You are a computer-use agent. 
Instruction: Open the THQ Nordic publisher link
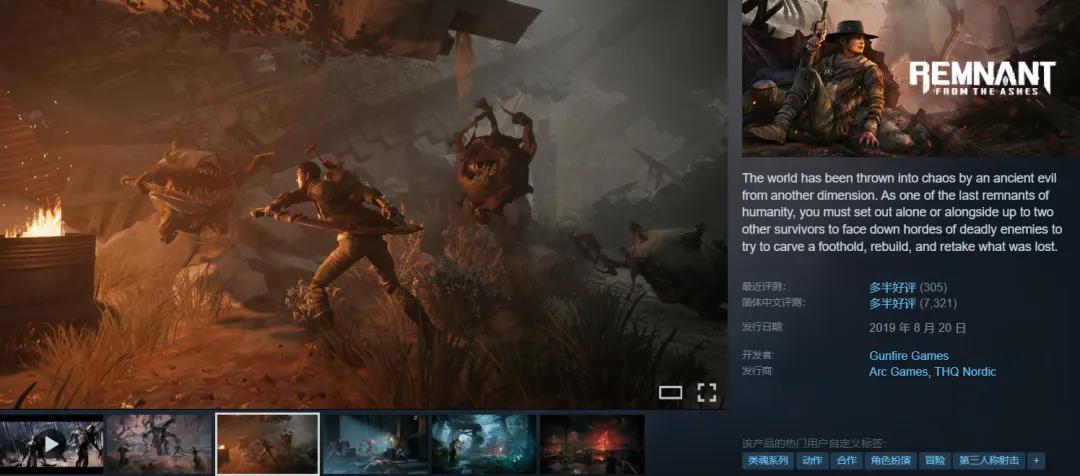[x=965, y=372]
